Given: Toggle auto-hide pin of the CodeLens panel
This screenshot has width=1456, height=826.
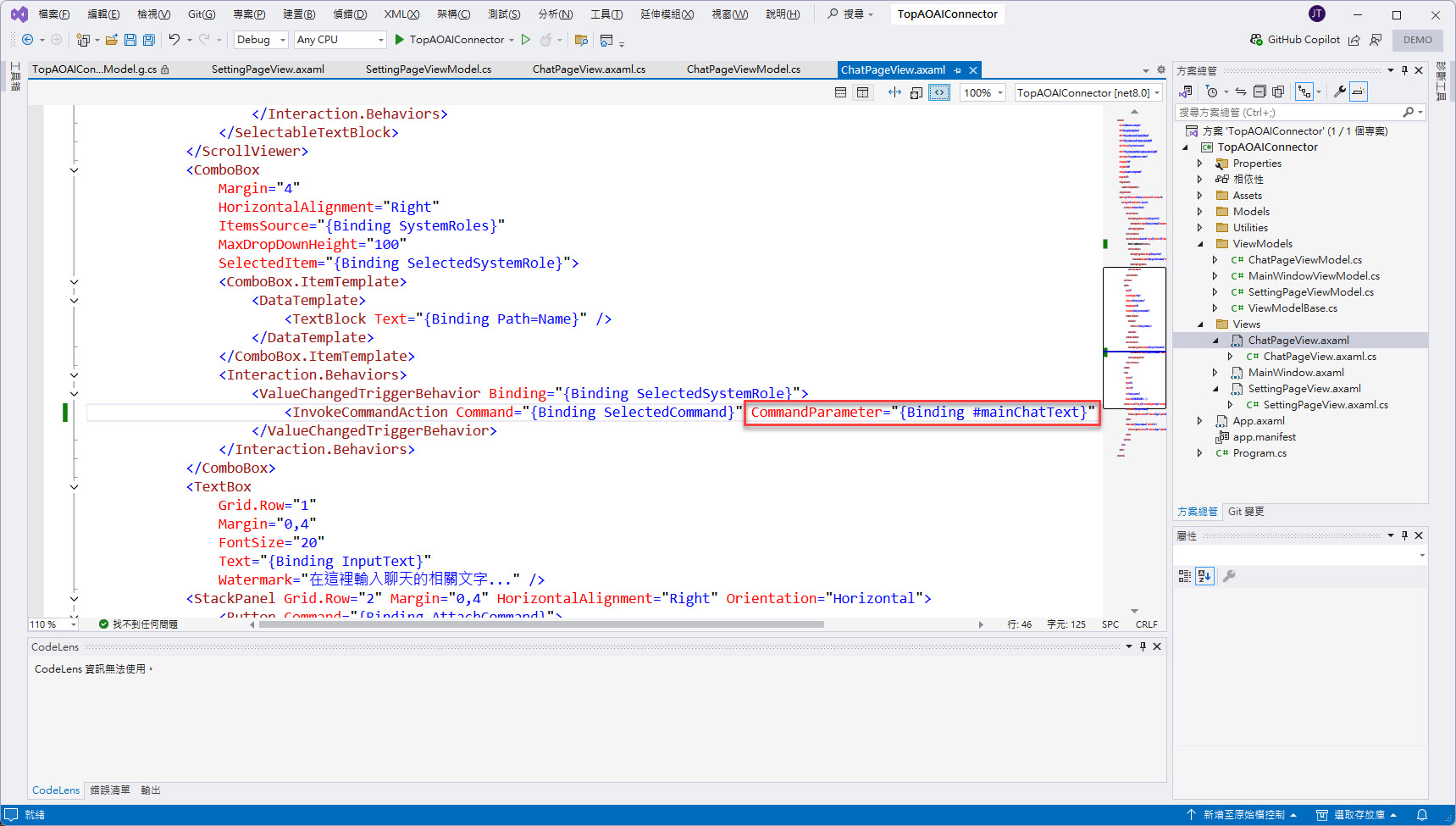Looking at the screenshot, I should 1143,646.
